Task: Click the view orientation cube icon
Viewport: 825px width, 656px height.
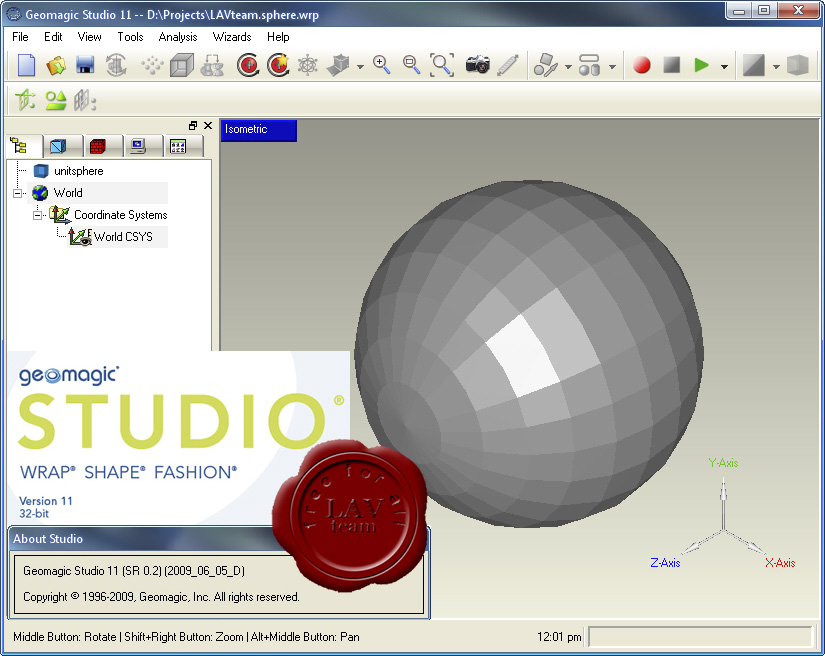Action: (338, 66)
